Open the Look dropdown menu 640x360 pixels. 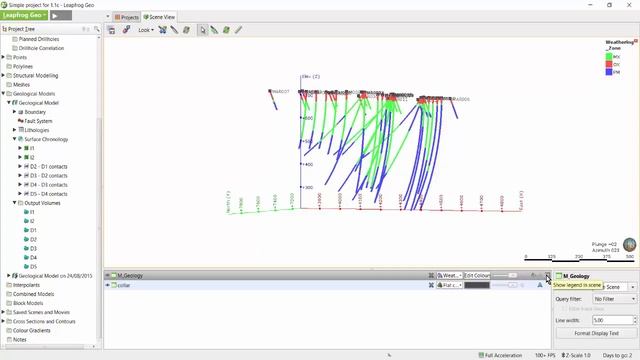tap(146, 30)
